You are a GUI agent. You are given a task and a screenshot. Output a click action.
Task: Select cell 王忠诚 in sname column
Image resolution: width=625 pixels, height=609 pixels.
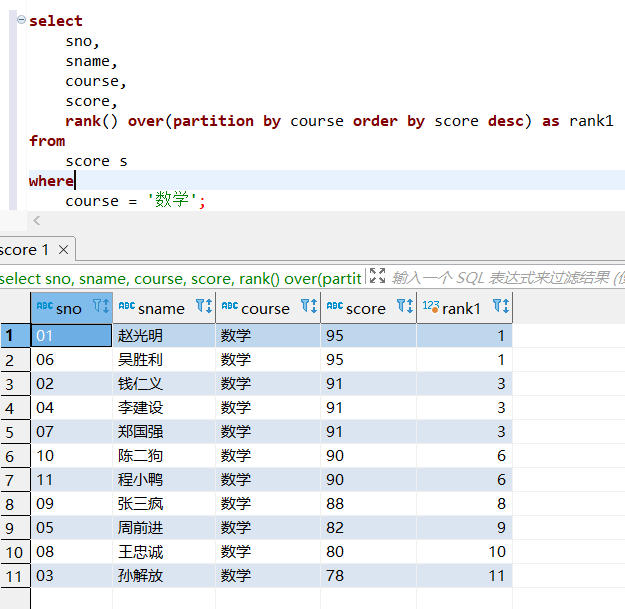click(x=164, y=552)
